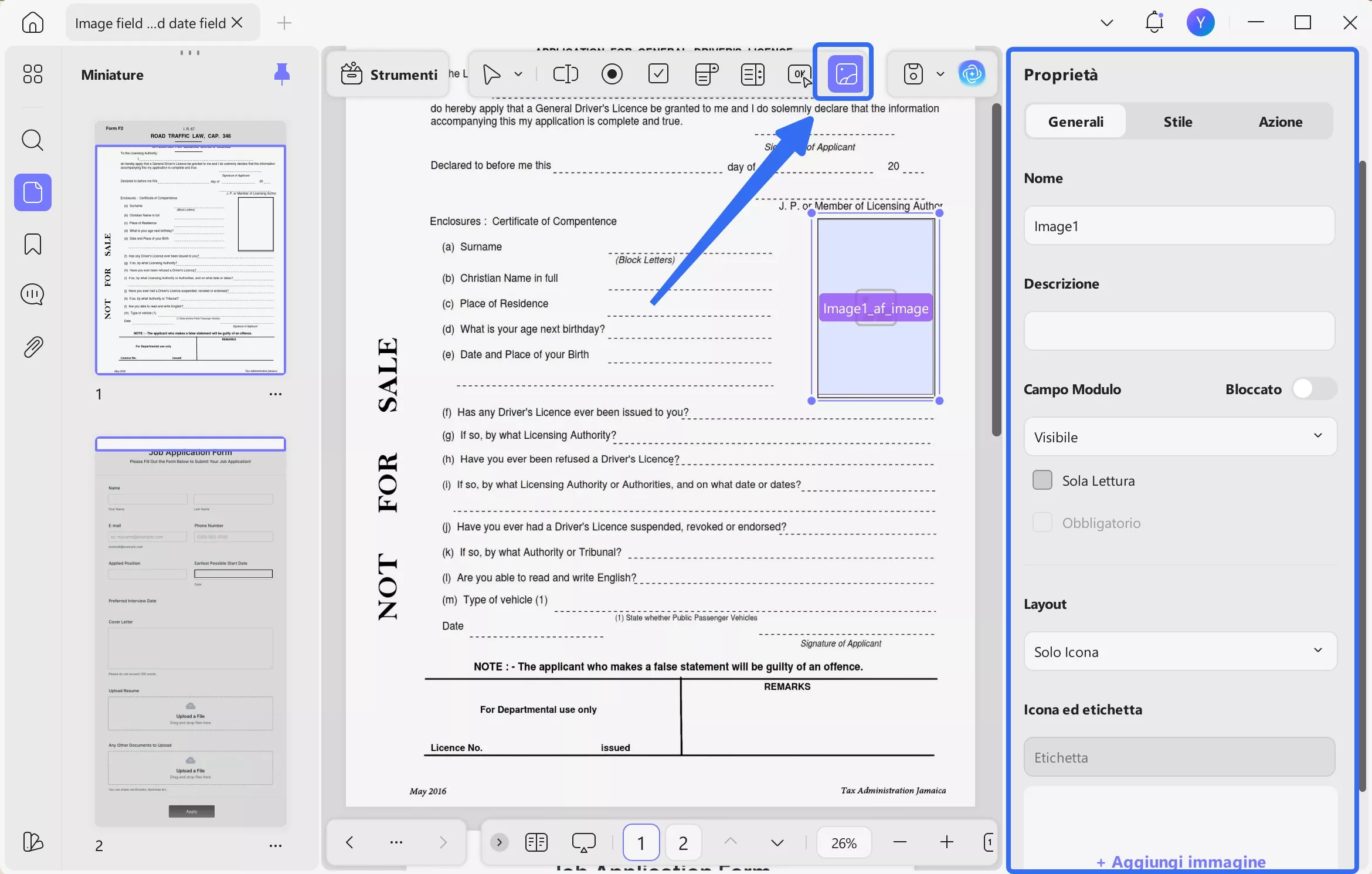Open the AI assistant icon

click(x=972, y=74)
